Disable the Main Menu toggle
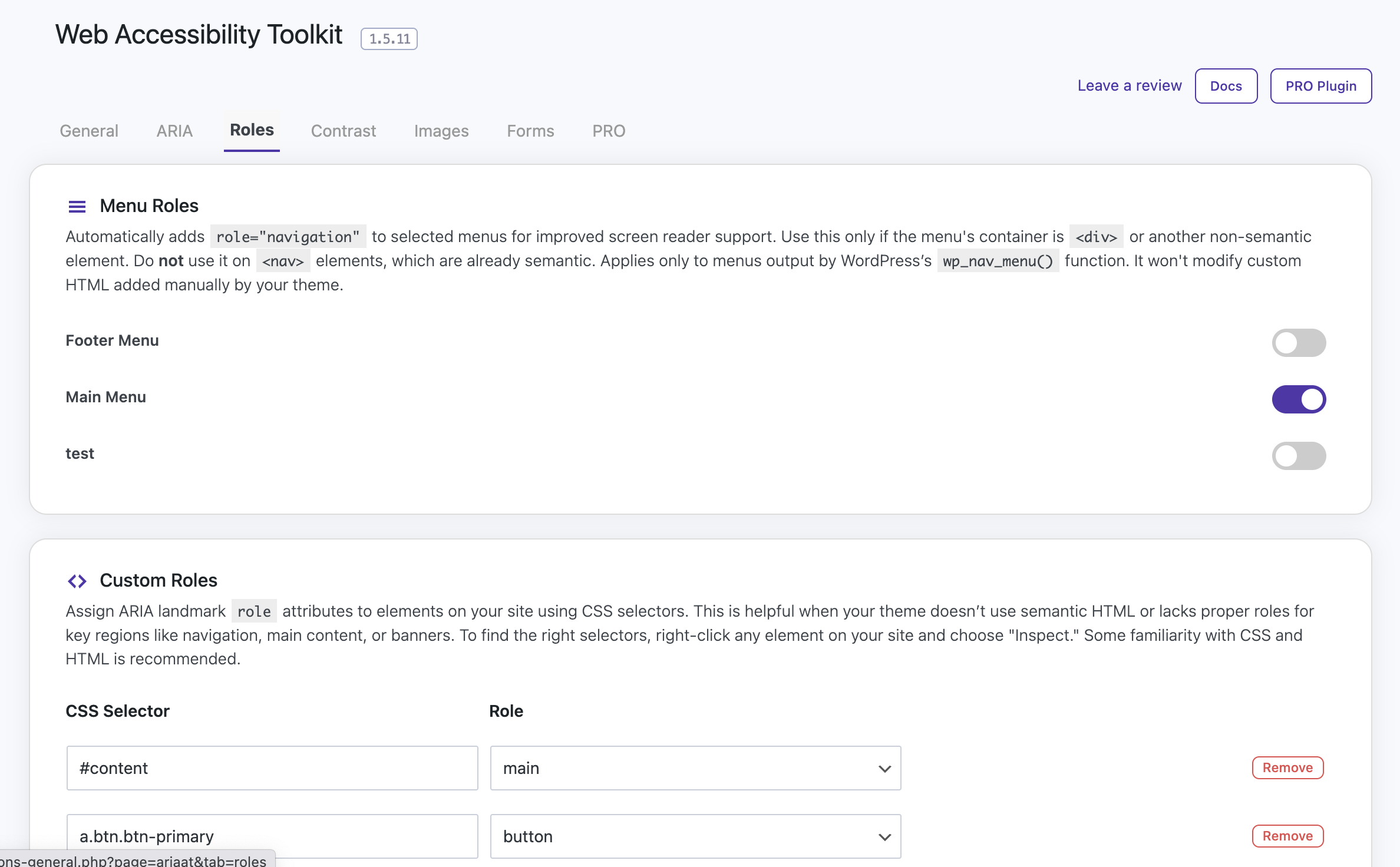This screenshot has width=1400, height=867. pyautogui.click(x=1298, y=399)
